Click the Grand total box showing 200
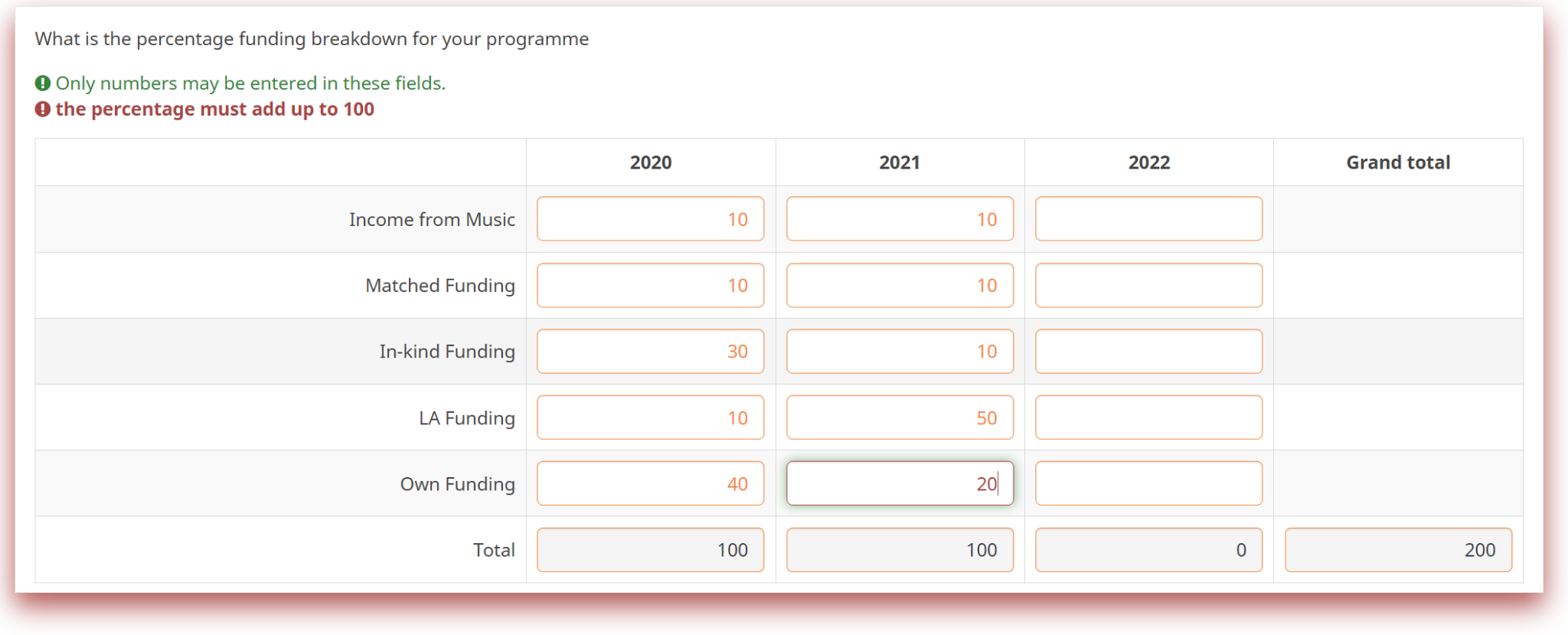 click(1398, 549)
